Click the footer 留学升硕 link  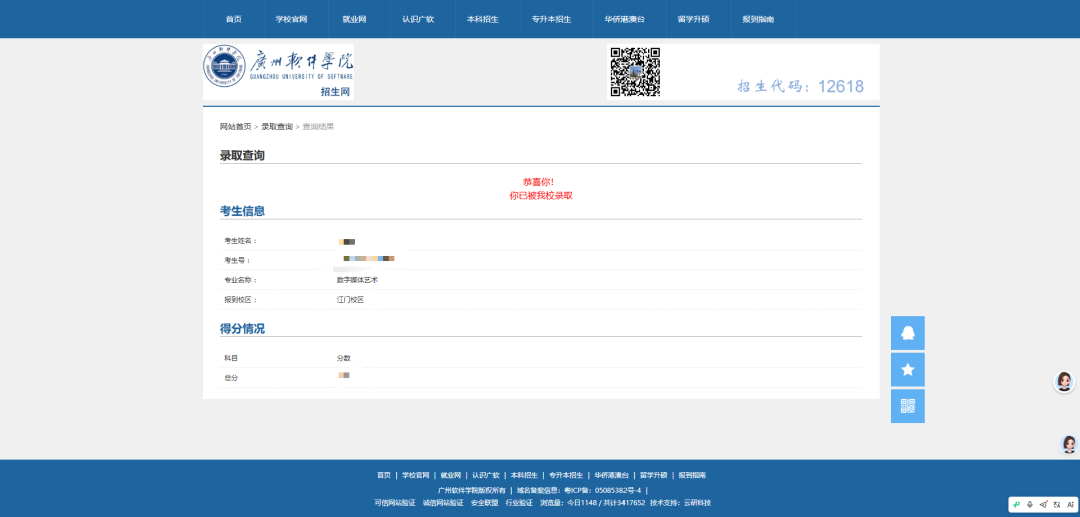[x=654, y=475]
